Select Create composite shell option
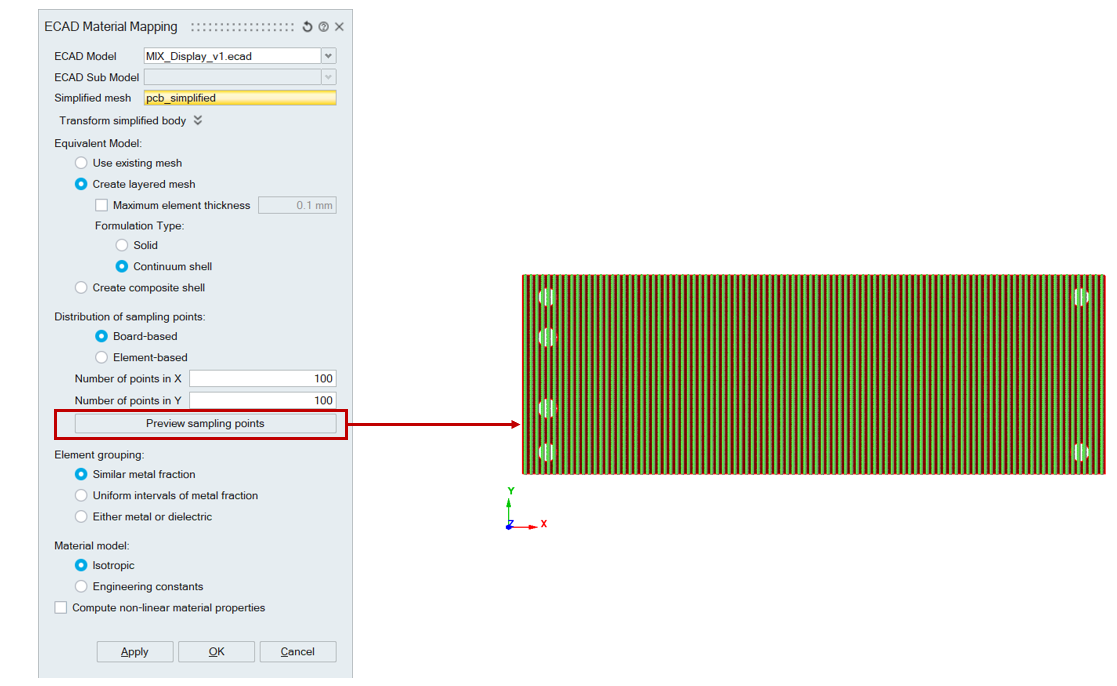This screenshot has height=686, width=1117. pos(81,288)
